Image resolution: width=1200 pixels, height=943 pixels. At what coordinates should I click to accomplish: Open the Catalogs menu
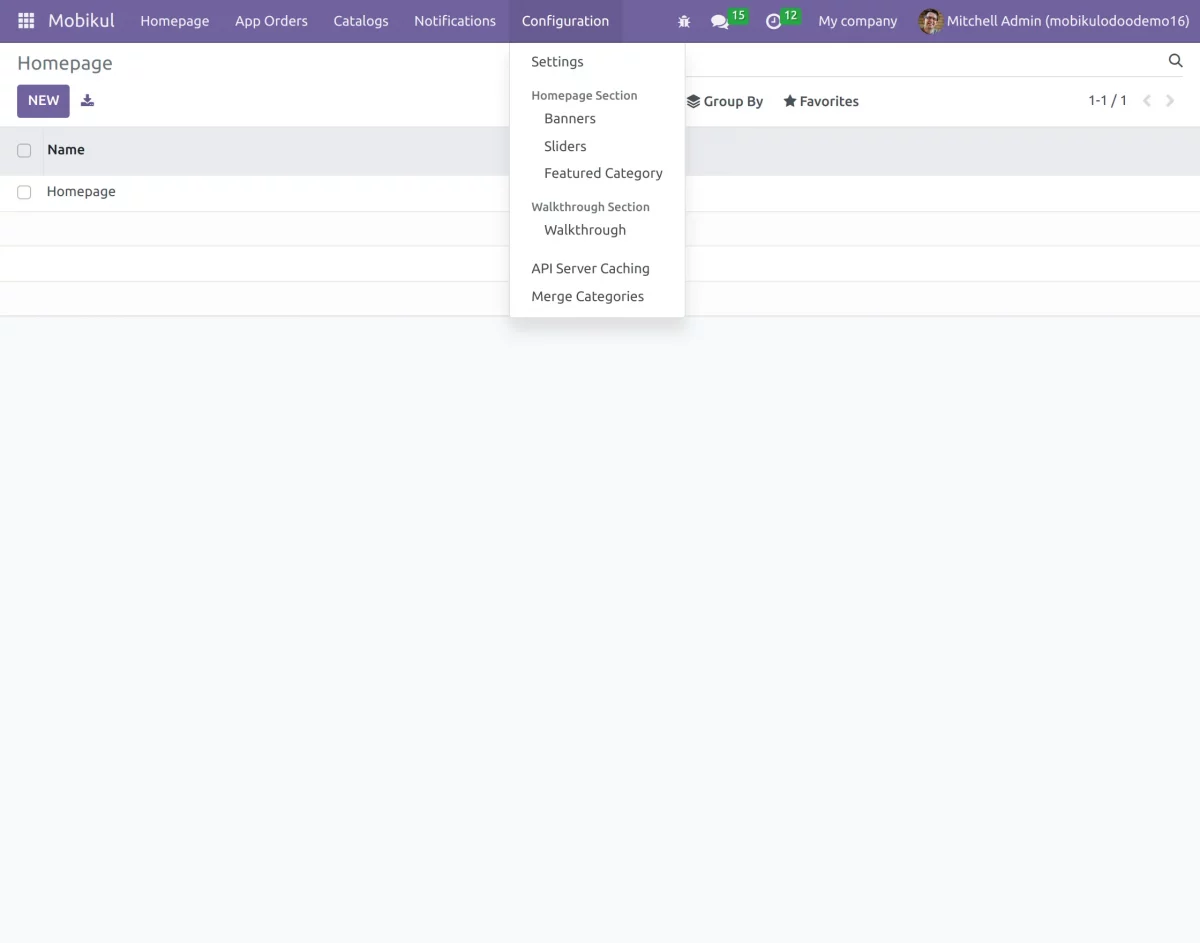[361, 20]
